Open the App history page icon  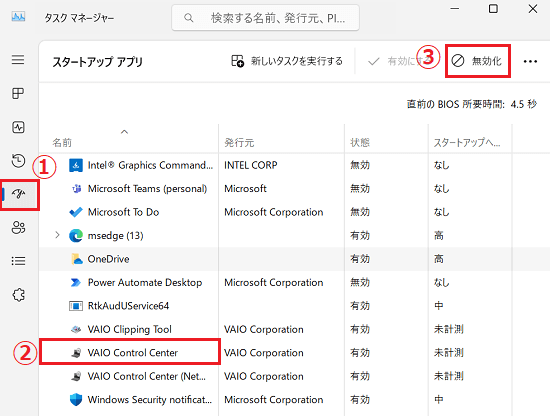[x=18, y=160]
